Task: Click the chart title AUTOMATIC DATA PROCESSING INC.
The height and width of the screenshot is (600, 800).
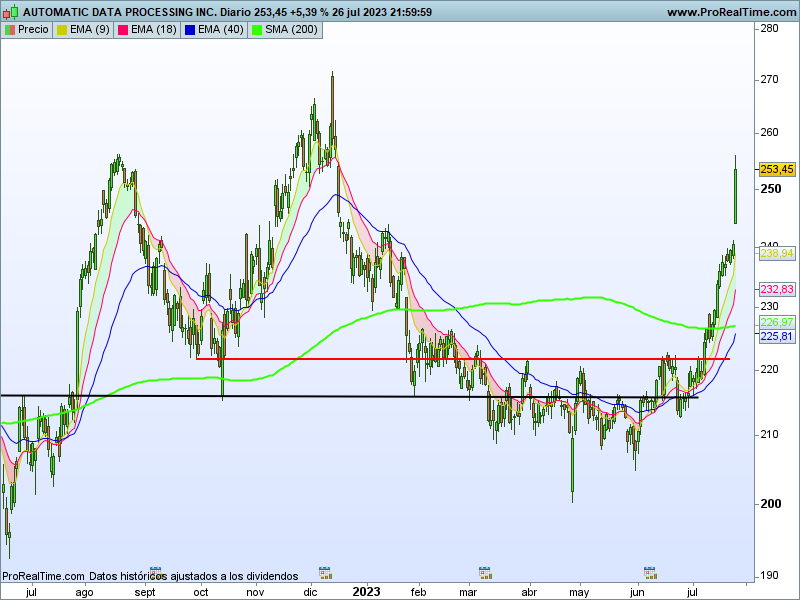Action: [x=120, y=12]
